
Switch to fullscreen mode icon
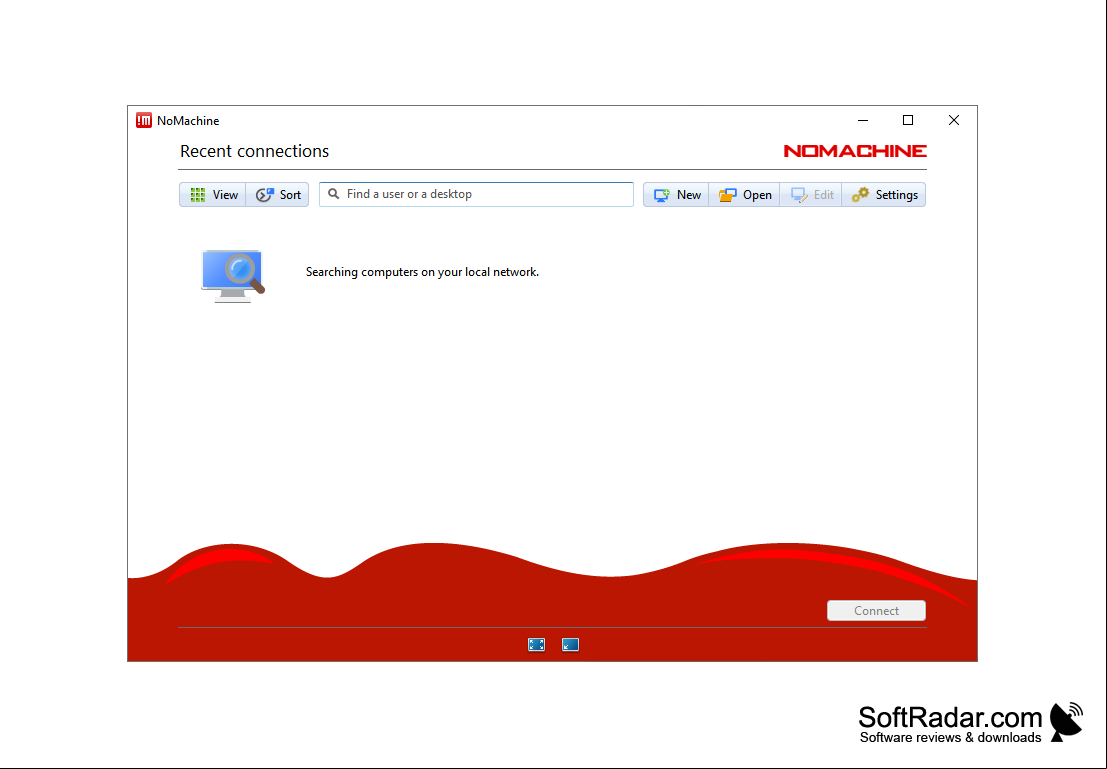click(537, 645)
